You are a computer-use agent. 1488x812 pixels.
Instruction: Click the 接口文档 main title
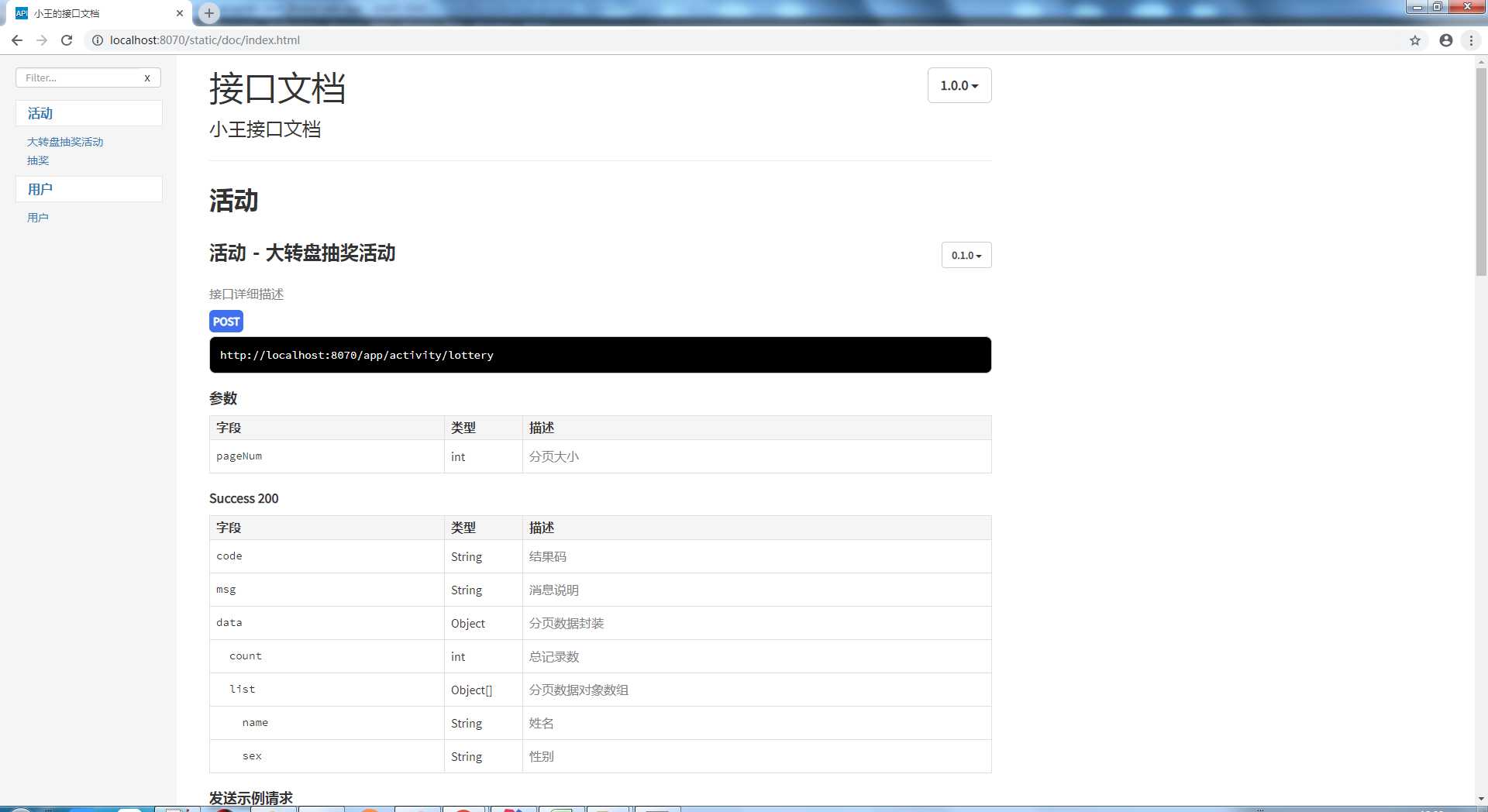277,88
